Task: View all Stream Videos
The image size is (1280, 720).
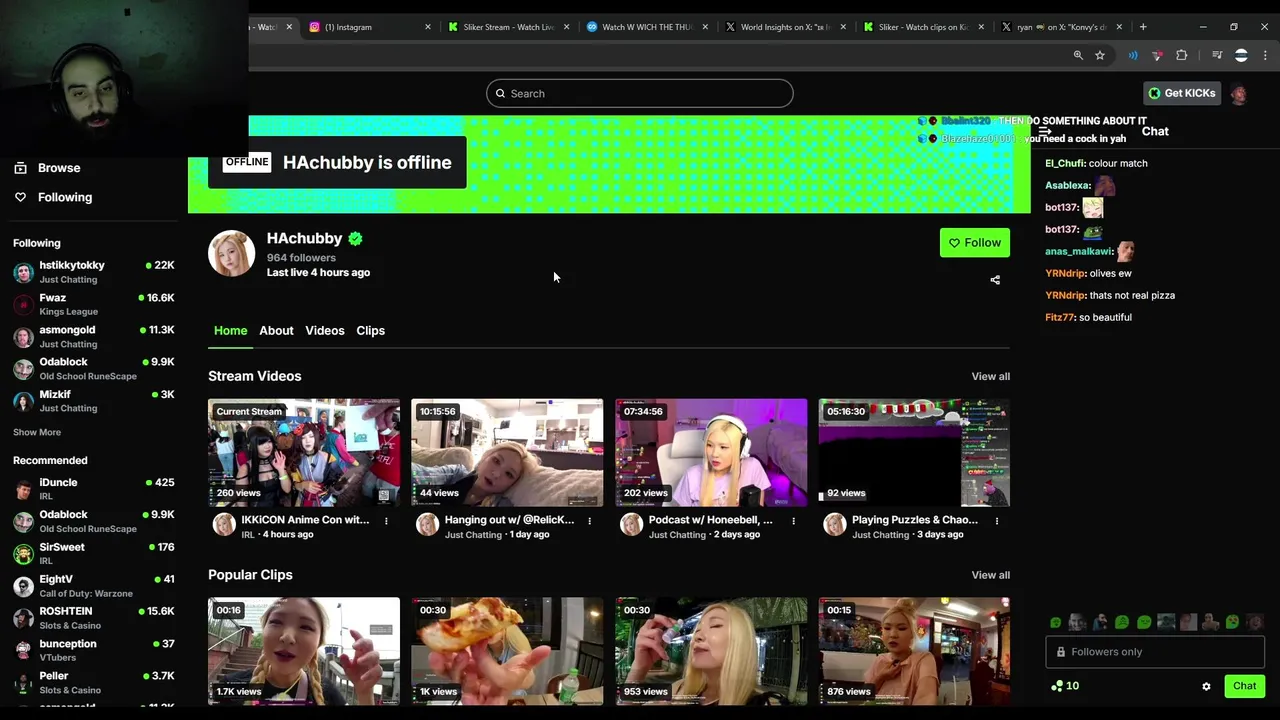Action: pos(991,377)
